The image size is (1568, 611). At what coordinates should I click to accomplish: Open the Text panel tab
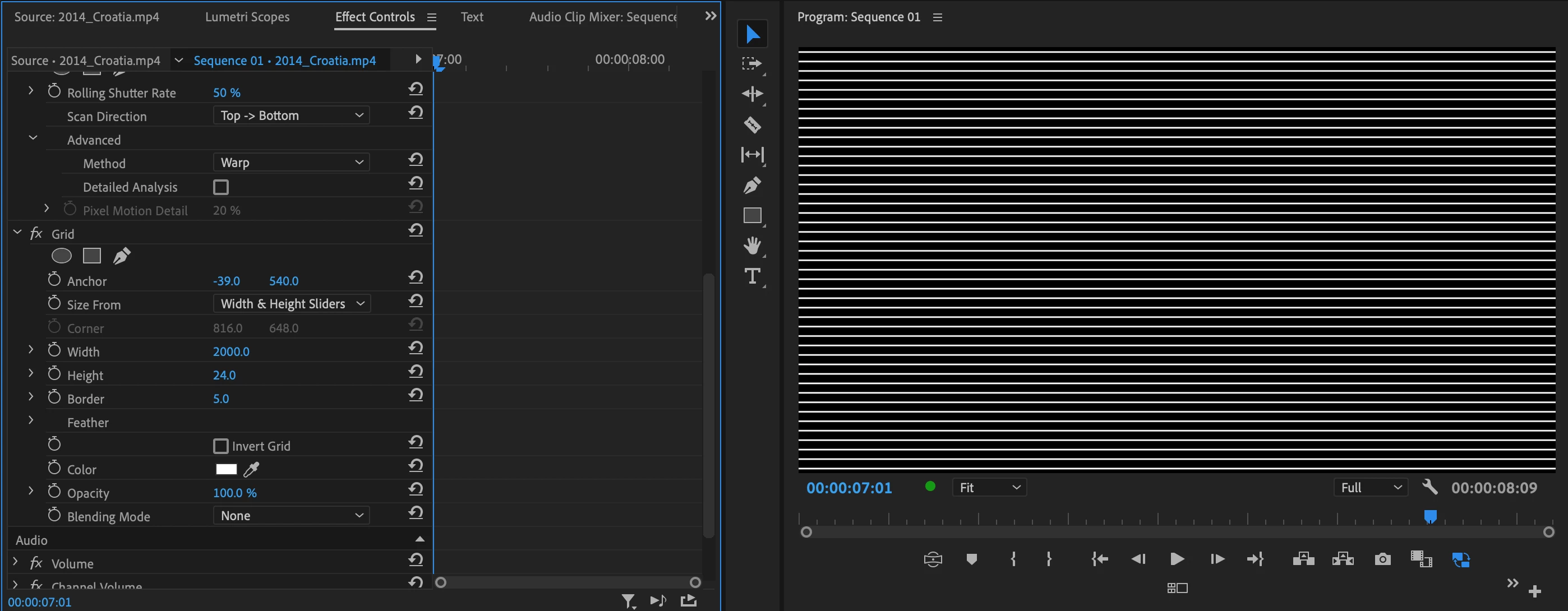(x=472, y=17)
